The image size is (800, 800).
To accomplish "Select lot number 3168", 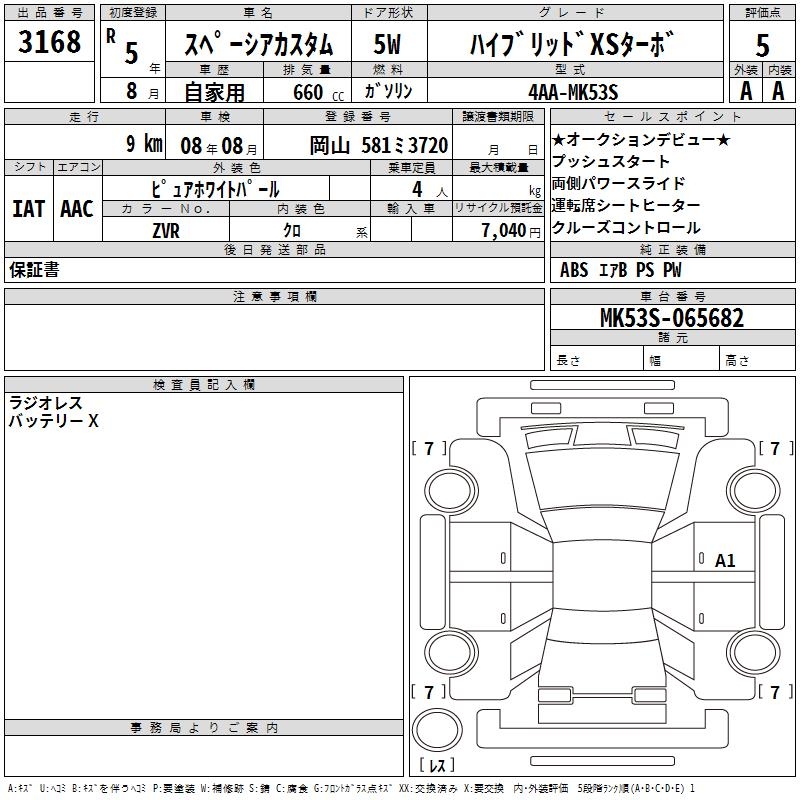I will (50, 42).
